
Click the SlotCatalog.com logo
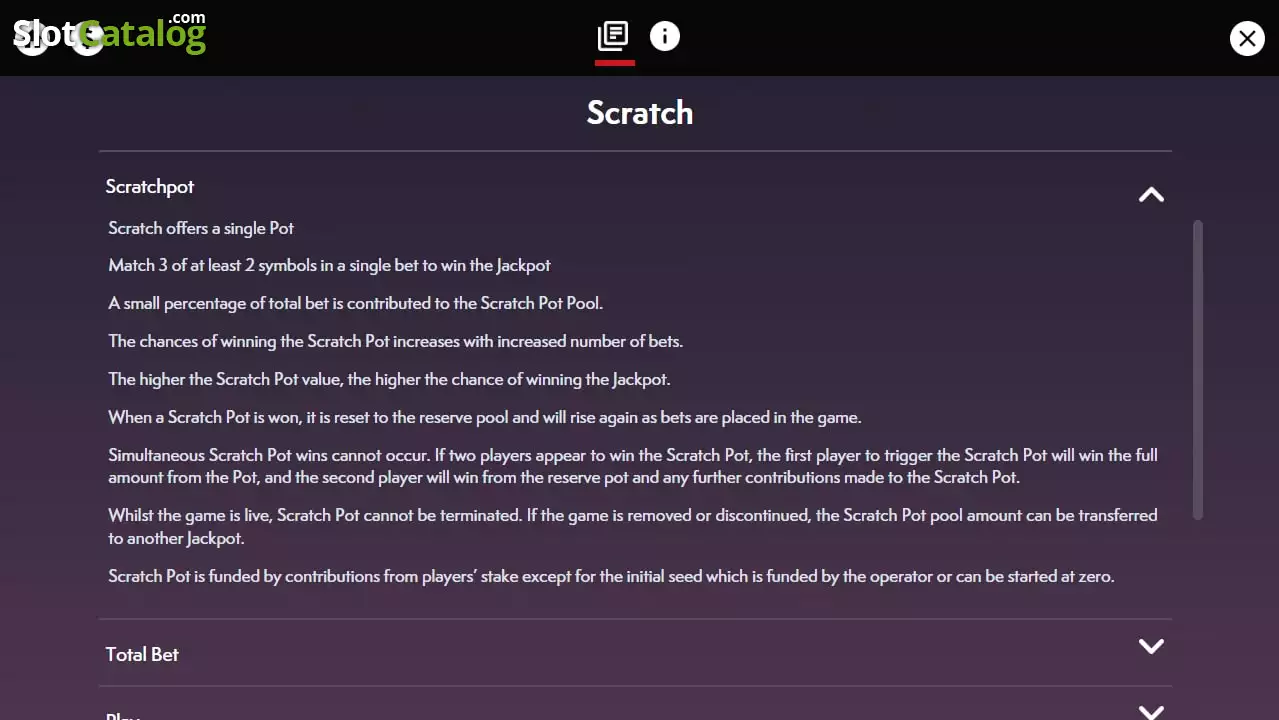110,33
